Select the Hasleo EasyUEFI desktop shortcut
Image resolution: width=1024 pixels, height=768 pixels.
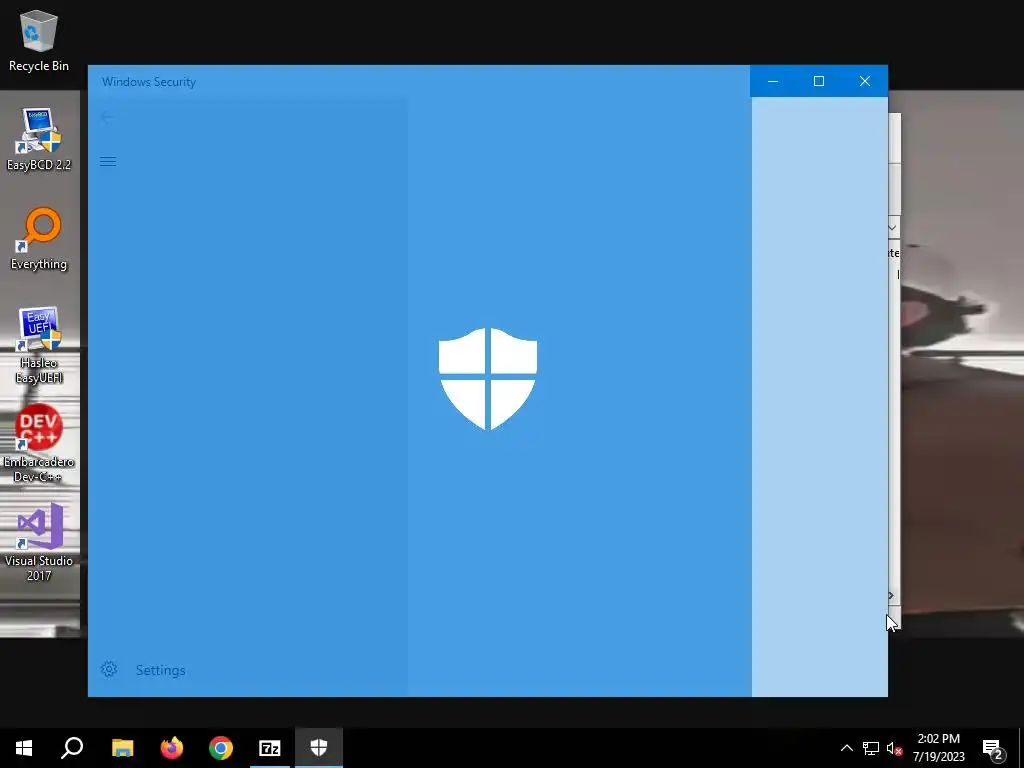click(x=39, y=345)
